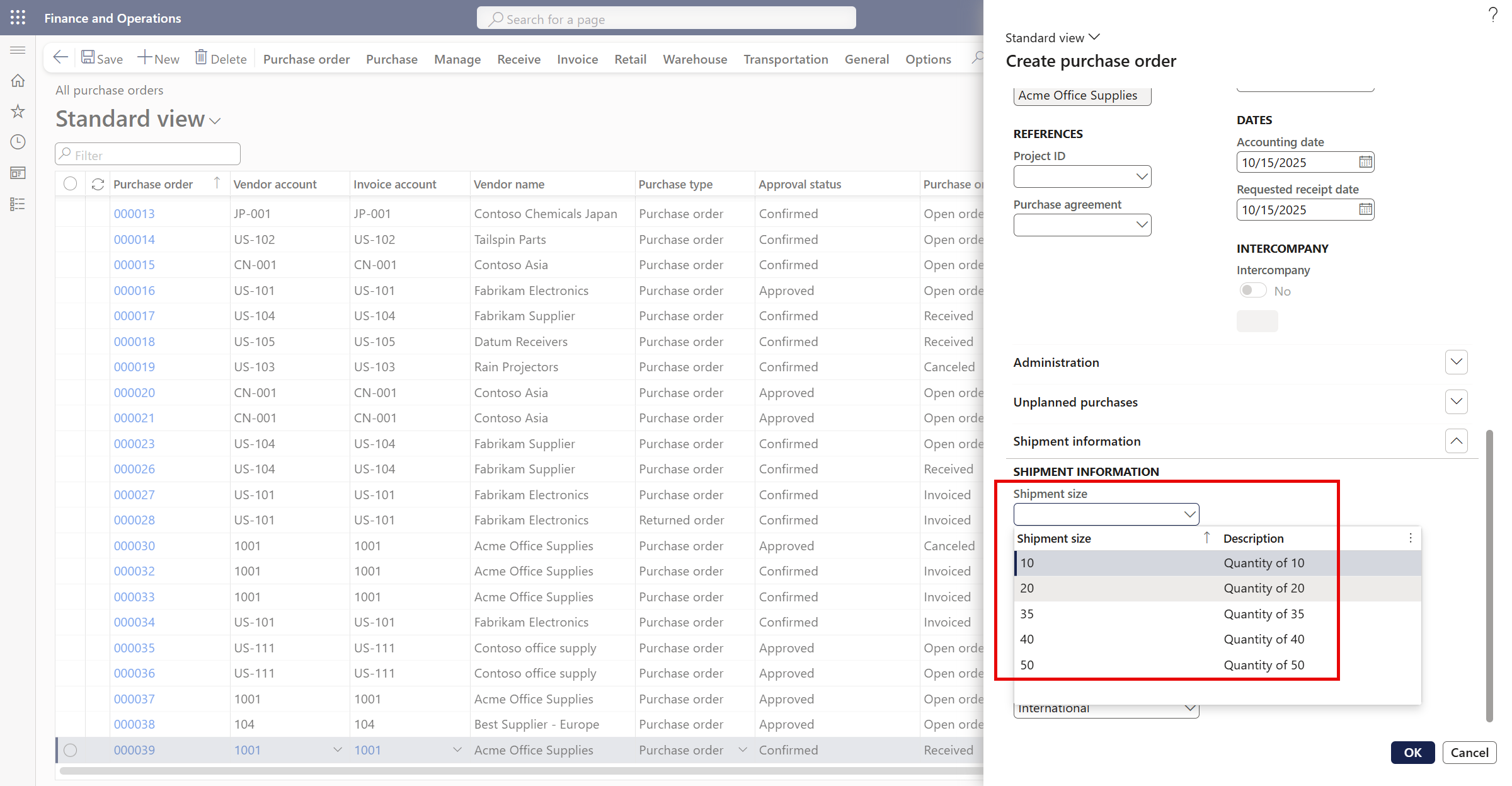Open the app launcher waffle icon

click(x=18, y=18)
